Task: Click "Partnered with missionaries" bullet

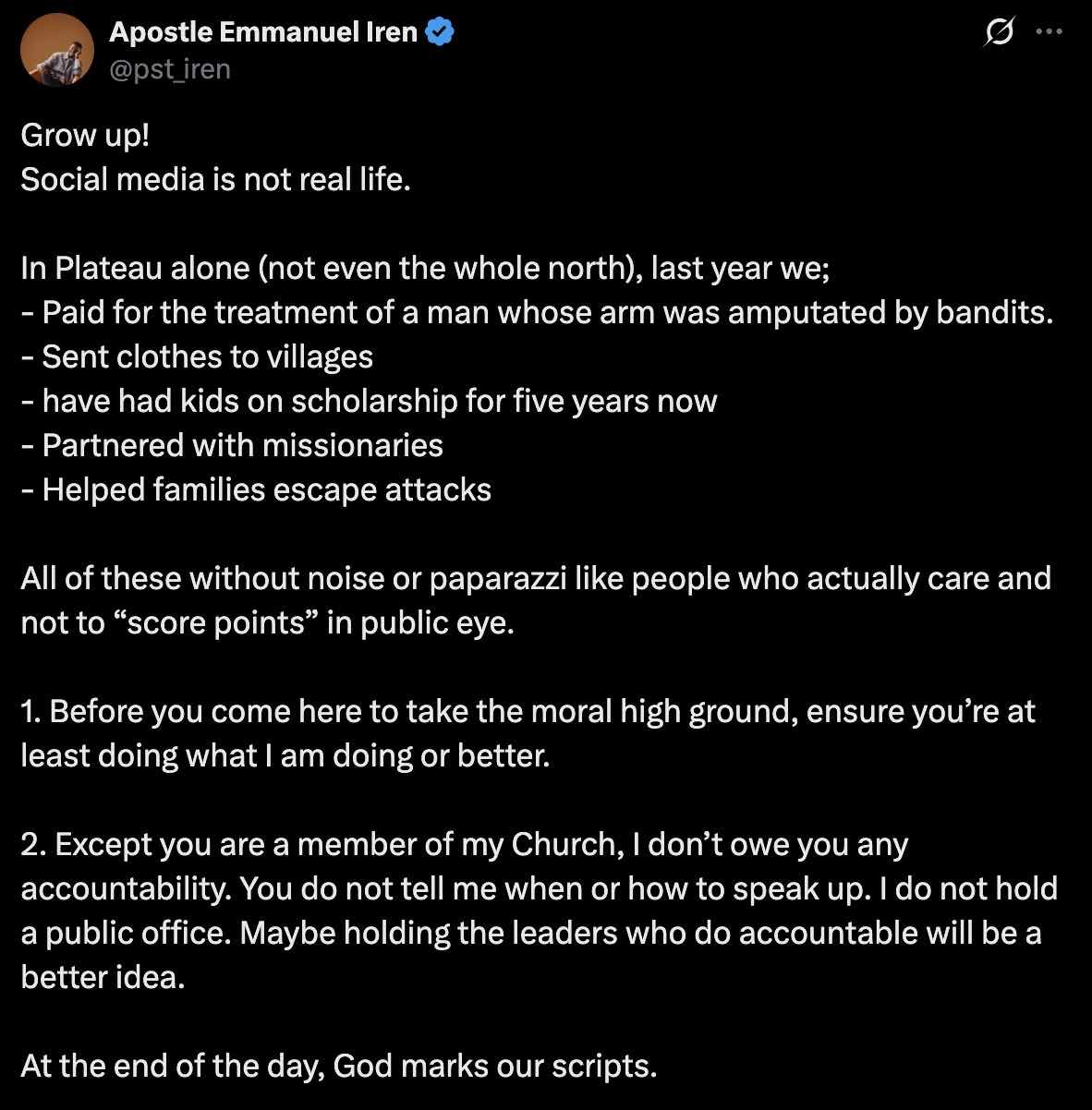Action: click(x=232, y=445)
